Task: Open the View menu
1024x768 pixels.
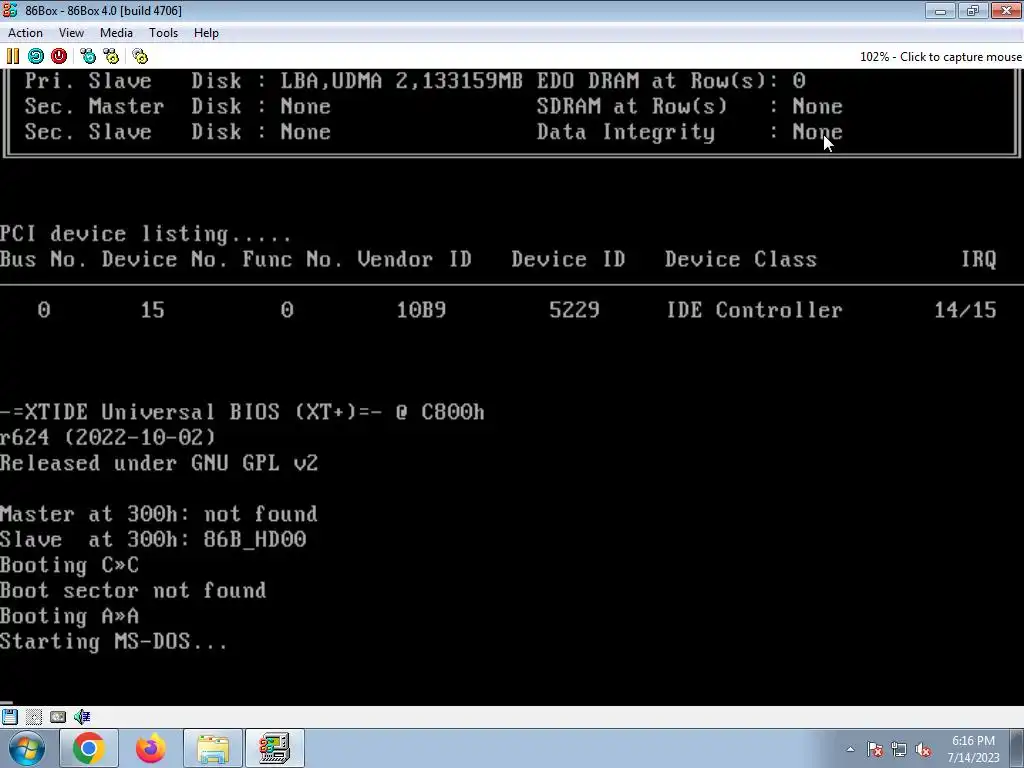Action: pos(71,33)
